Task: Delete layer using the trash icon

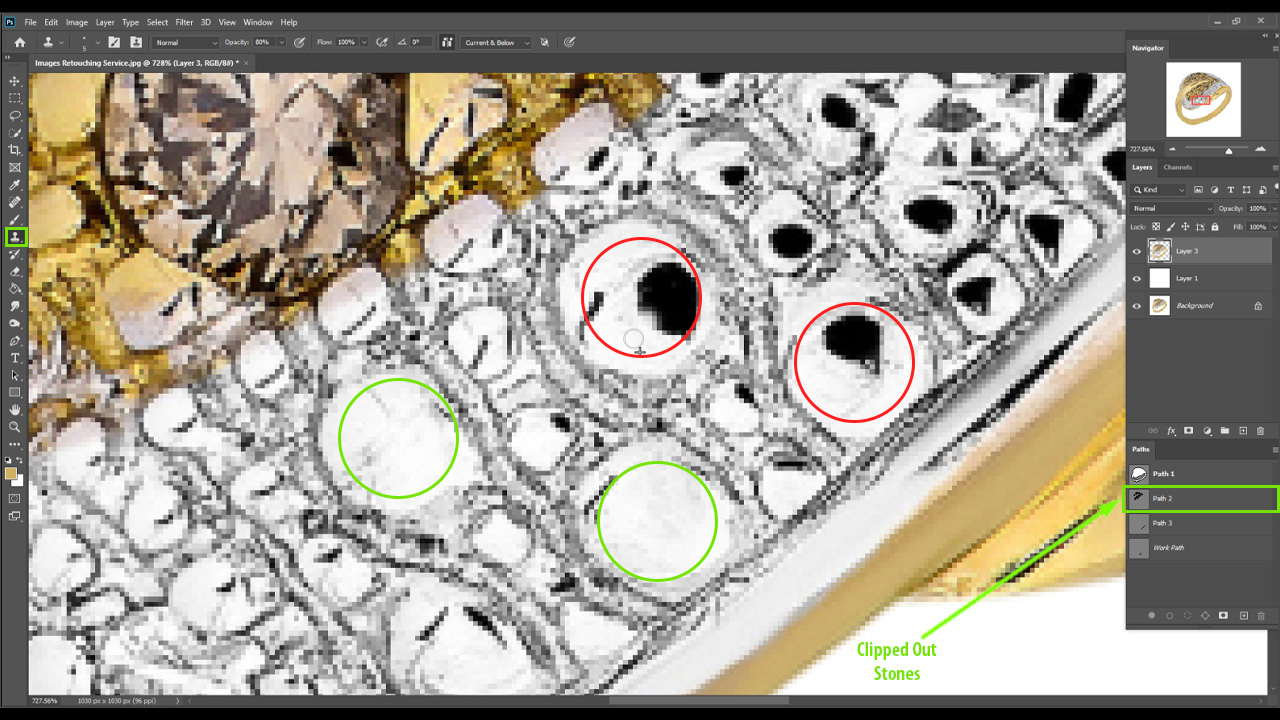Action: pos(1260,431)
